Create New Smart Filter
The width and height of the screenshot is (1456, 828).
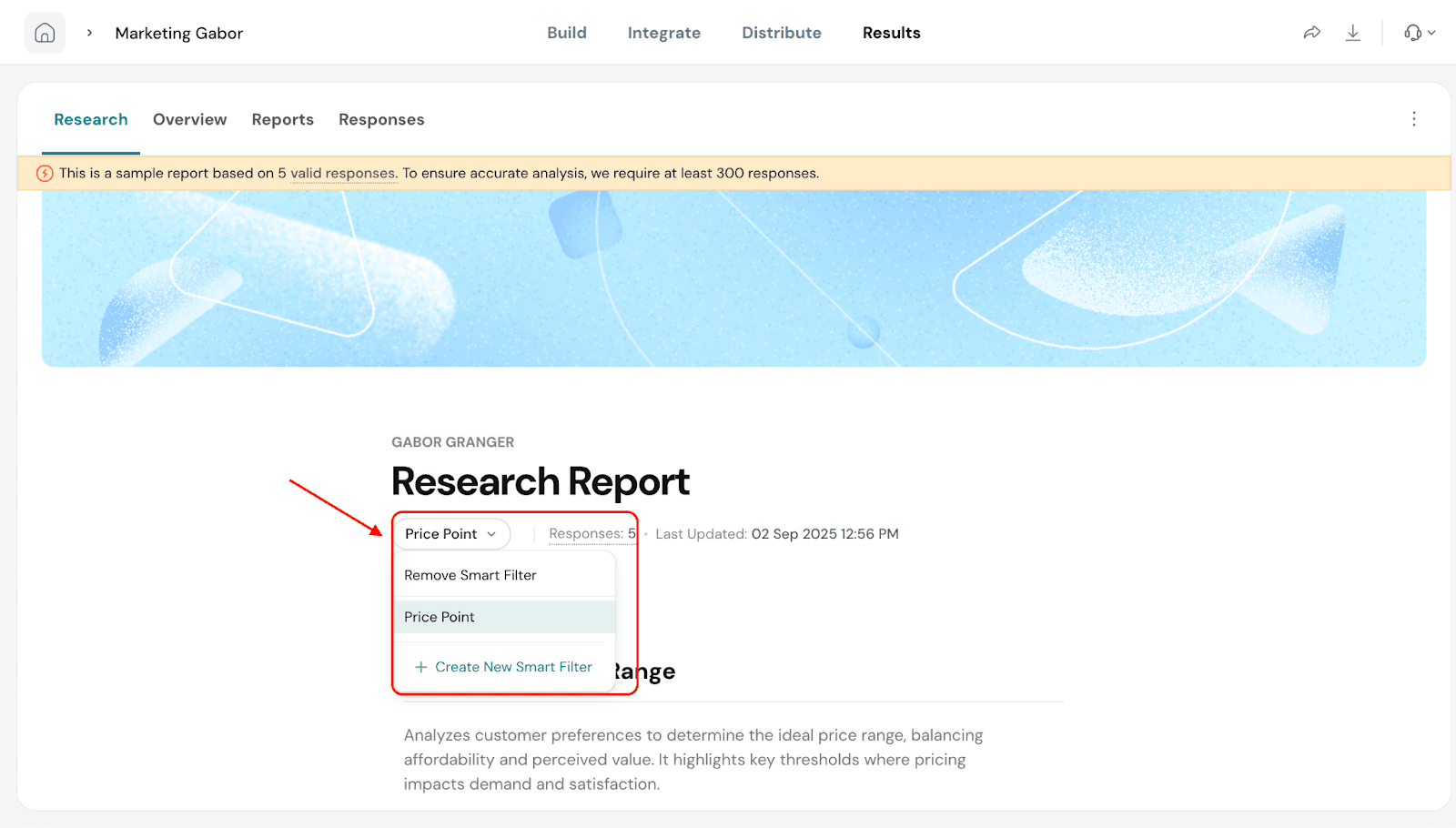pos(513,667)
